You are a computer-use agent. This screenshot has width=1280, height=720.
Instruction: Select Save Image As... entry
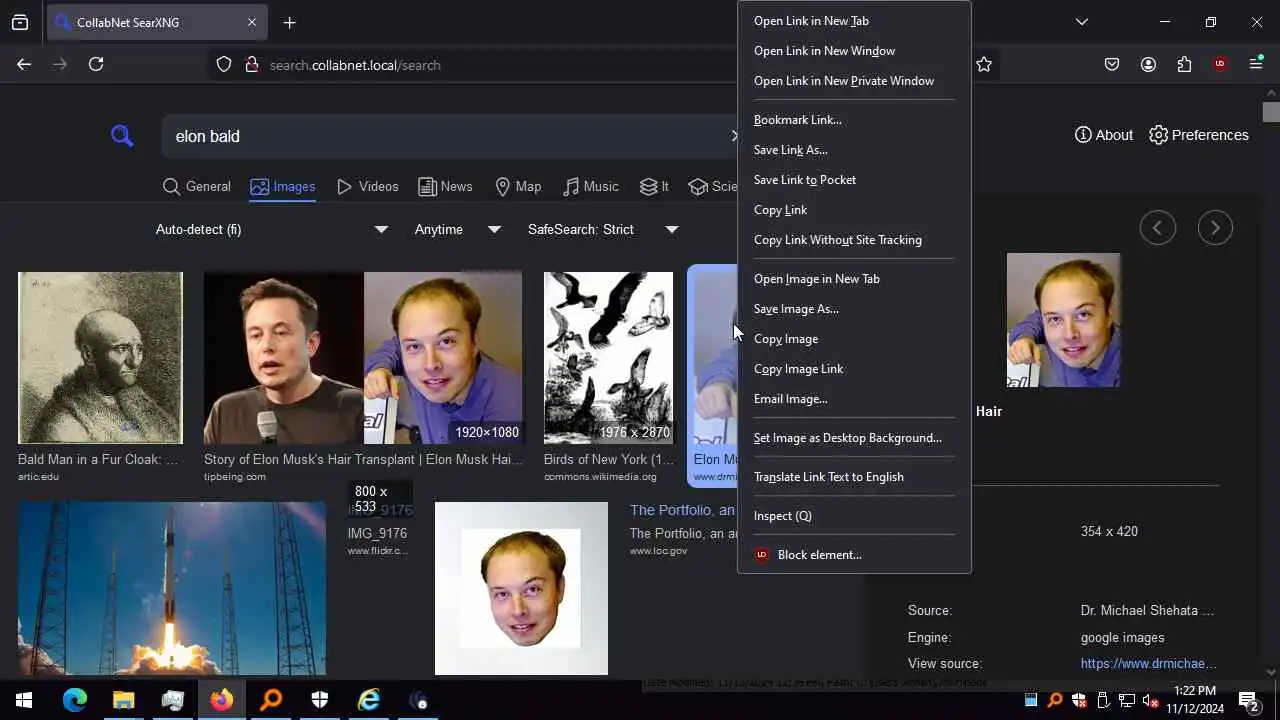pyautogui.click(x=854, y=309)
